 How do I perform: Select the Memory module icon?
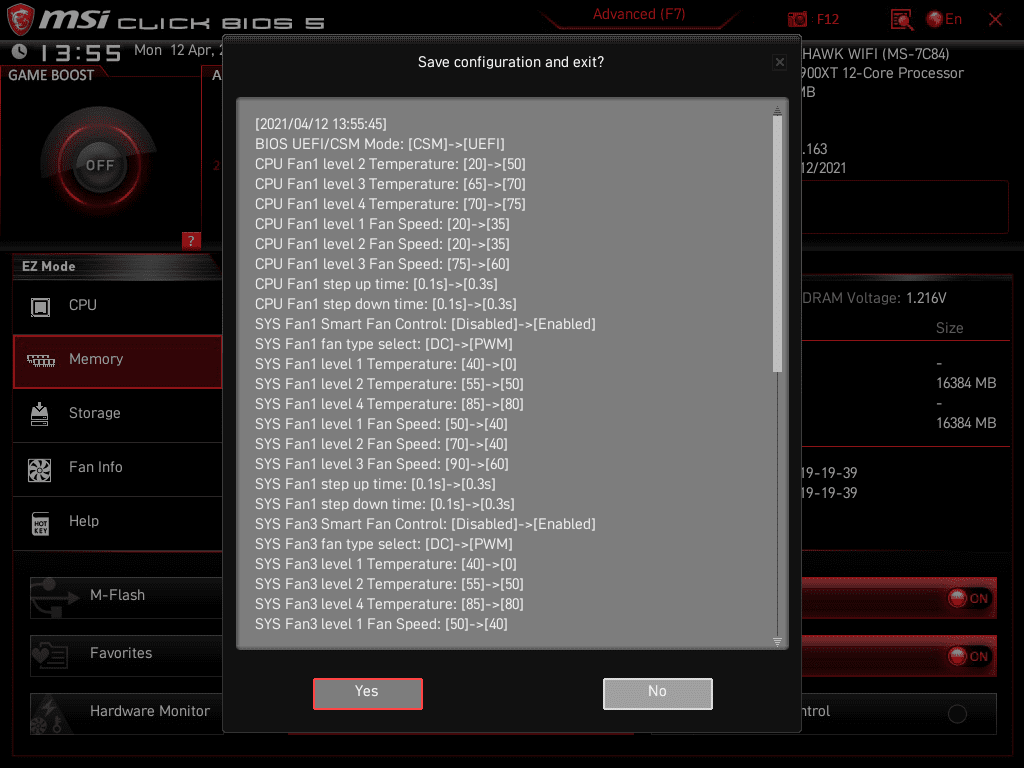point(40,360)
